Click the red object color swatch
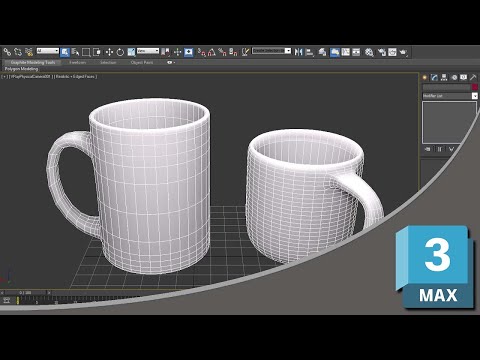 click(x=475, y=87)
